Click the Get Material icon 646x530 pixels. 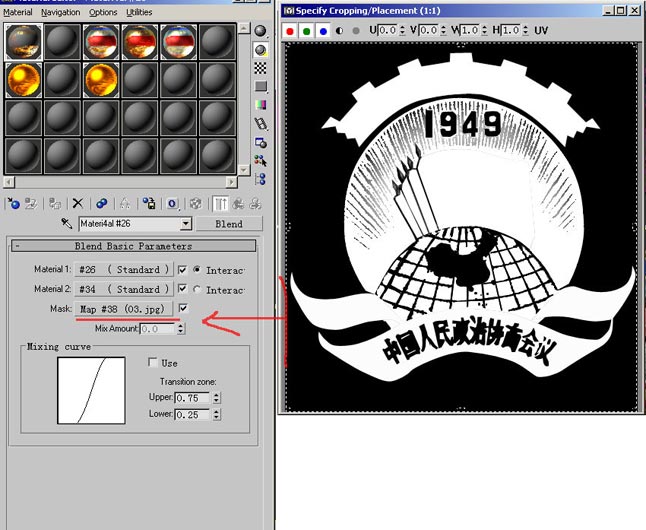(x=13, y=203)
